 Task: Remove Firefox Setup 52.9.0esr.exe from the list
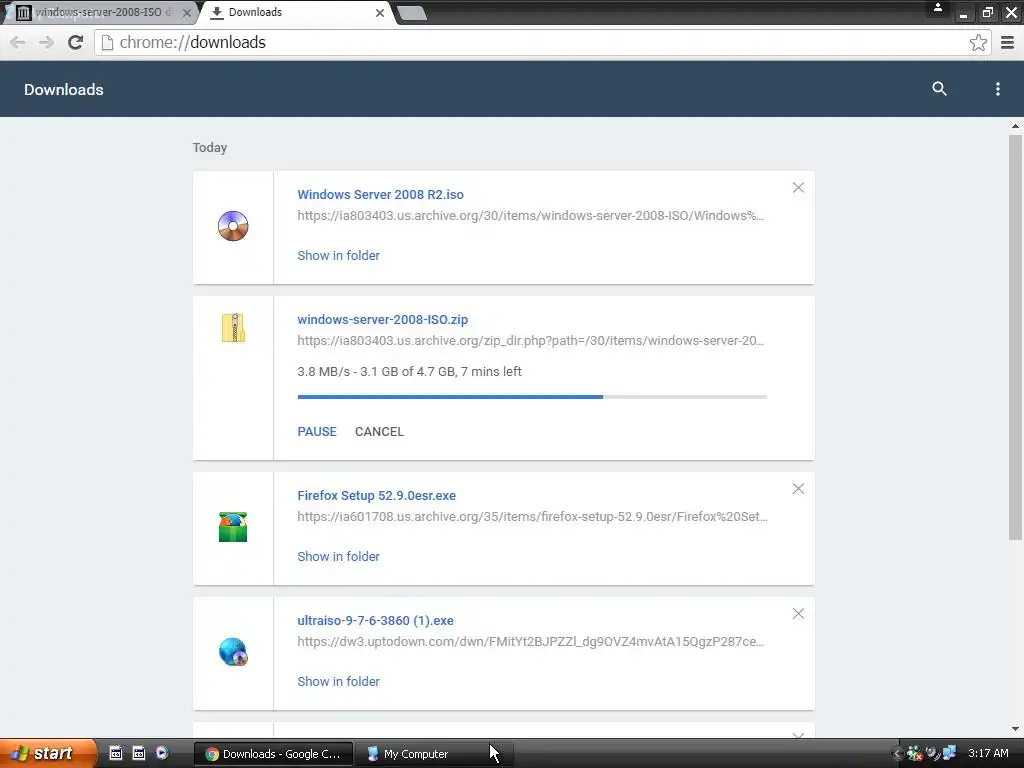(798, 489)
